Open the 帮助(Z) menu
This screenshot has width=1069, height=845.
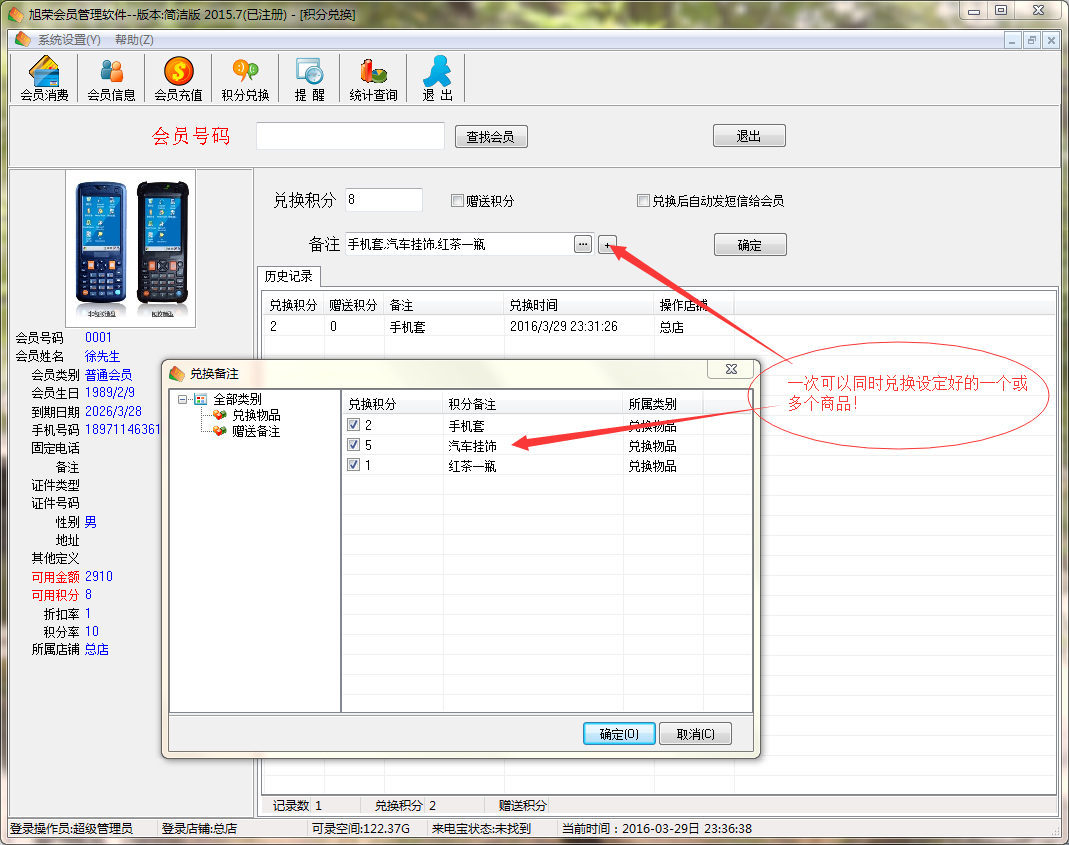[x=134, y=40]
